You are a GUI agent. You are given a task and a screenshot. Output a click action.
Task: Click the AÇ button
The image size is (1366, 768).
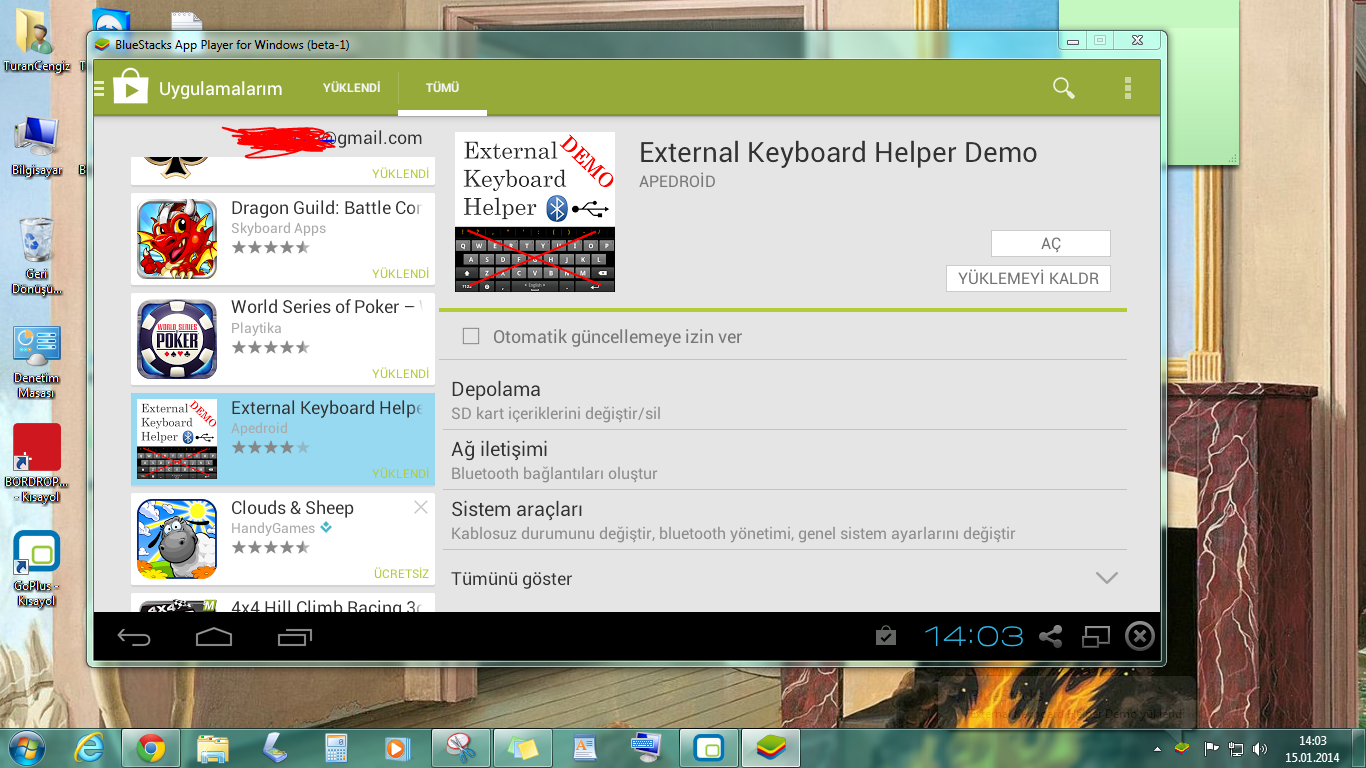(1051, 244)
